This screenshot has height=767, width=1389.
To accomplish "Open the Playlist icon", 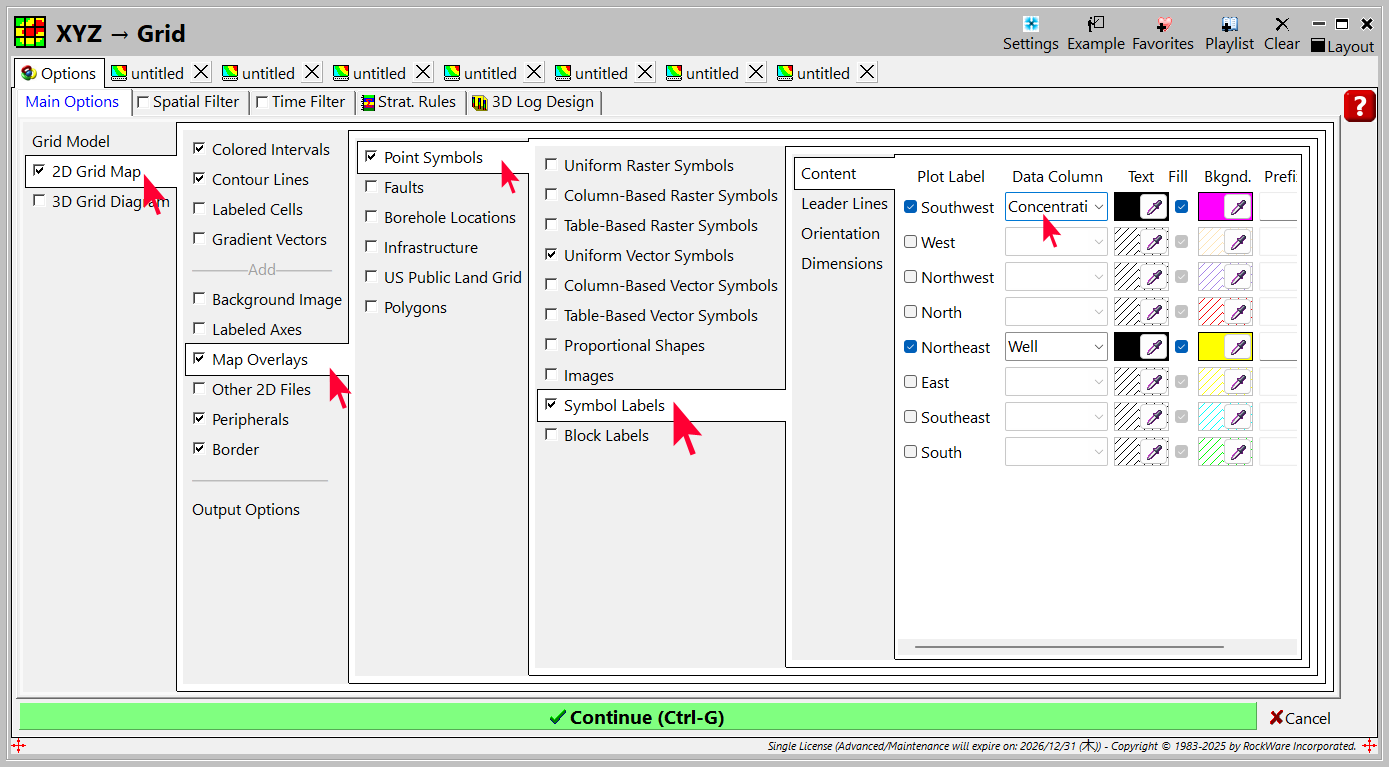I will [x=1229, y=25].
